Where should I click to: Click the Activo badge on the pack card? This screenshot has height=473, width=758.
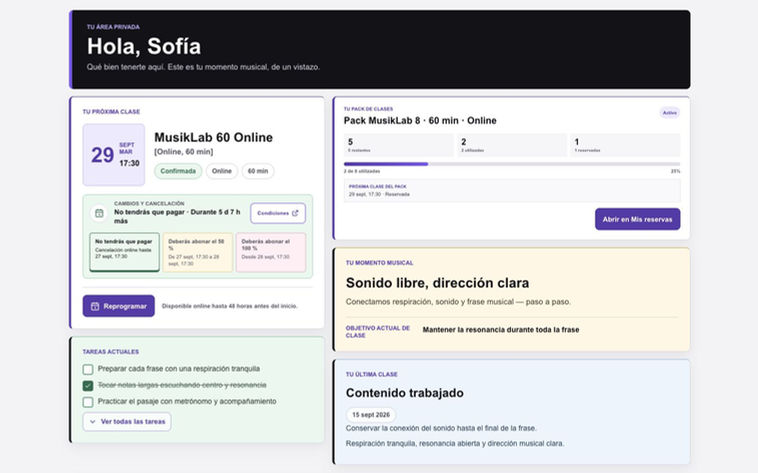(670, 113)
